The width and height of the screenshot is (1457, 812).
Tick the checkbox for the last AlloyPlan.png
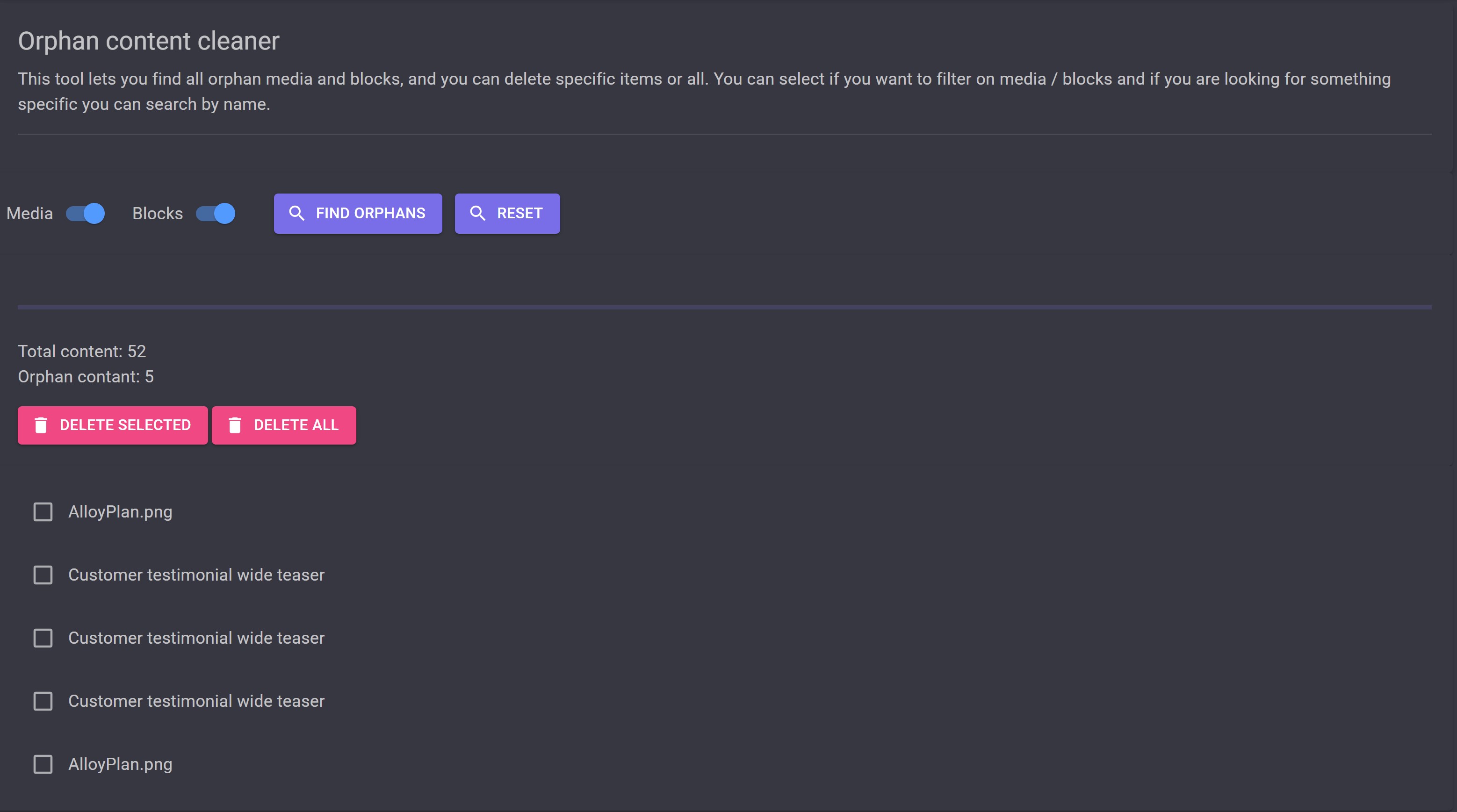click(43, 764)
